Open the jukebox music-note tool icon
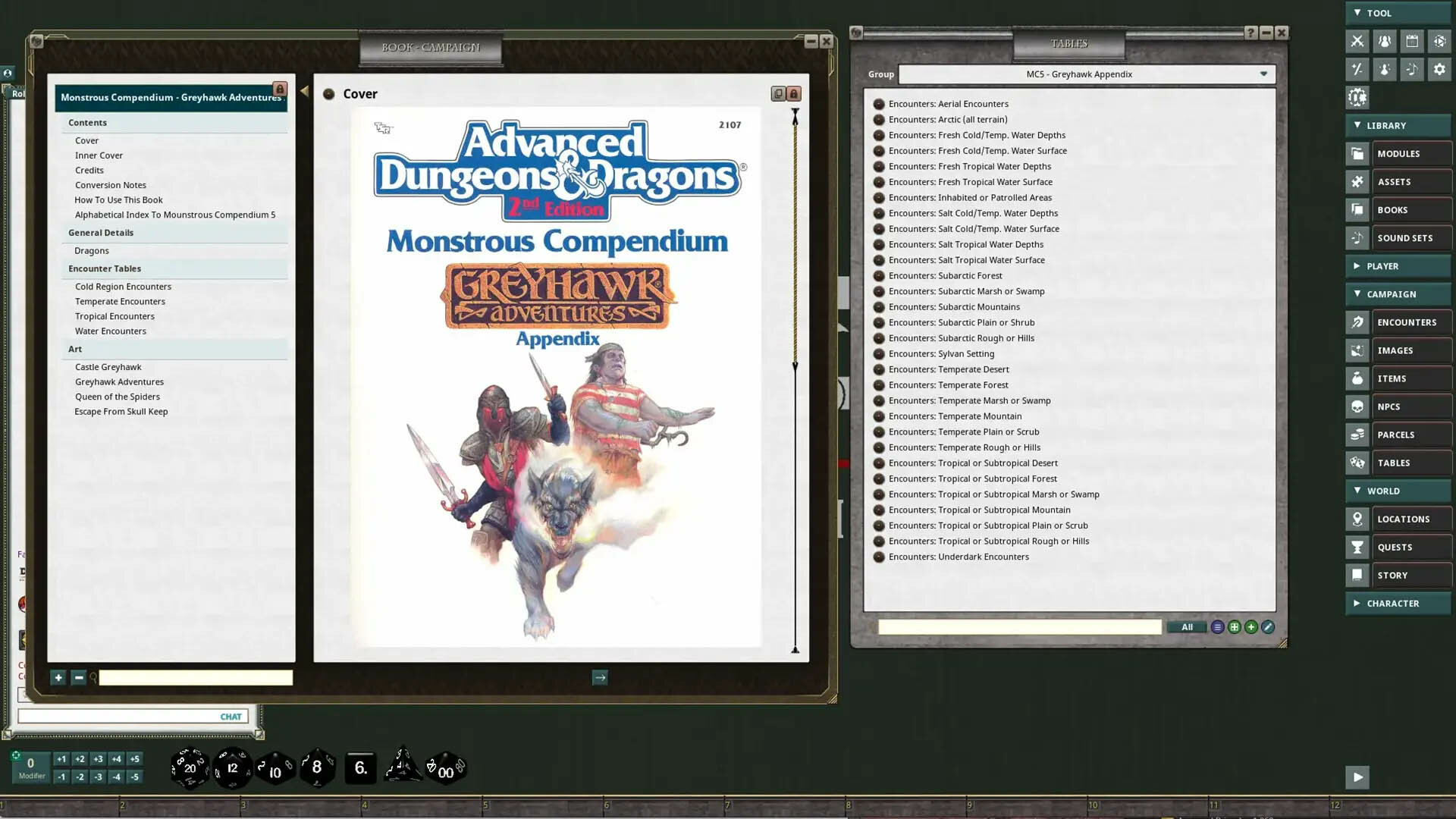Viewport: 1456px width, 819px height. click(1412, 69)
